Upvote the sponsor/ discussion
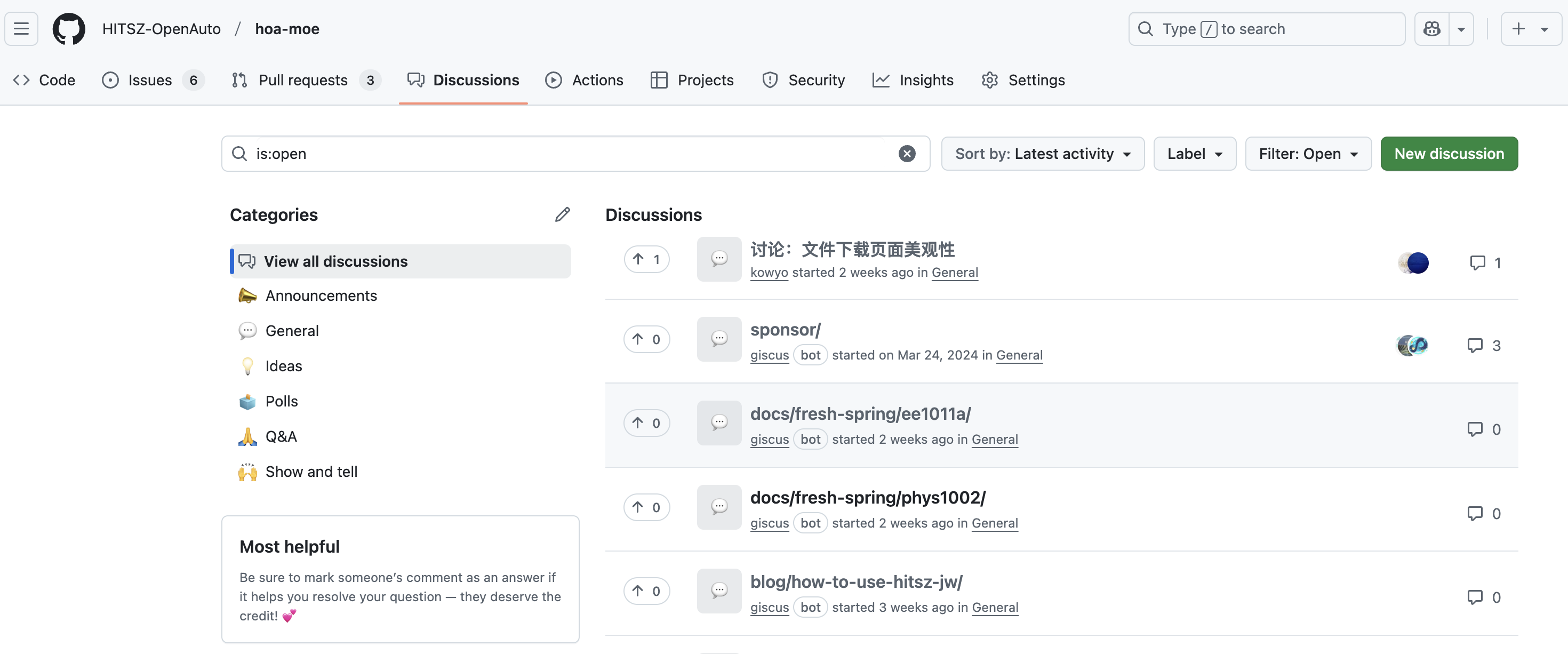The width and height of the screenshot is (1568, 654). pyautogui.click(x=646, y=339)
